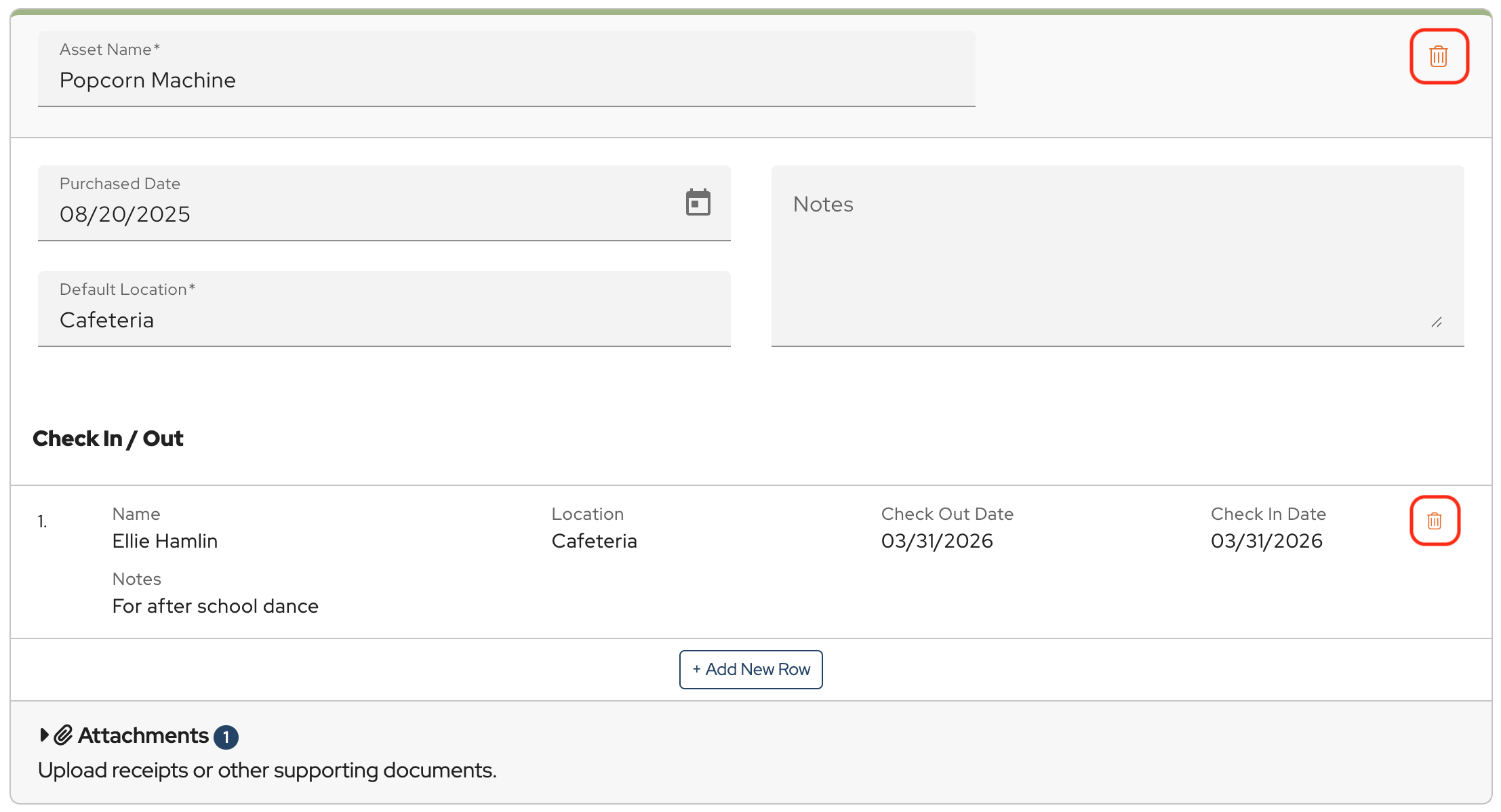The image size is (1501, 812).
Task: Select the Check In Date value
Action: pos(1266,541)
